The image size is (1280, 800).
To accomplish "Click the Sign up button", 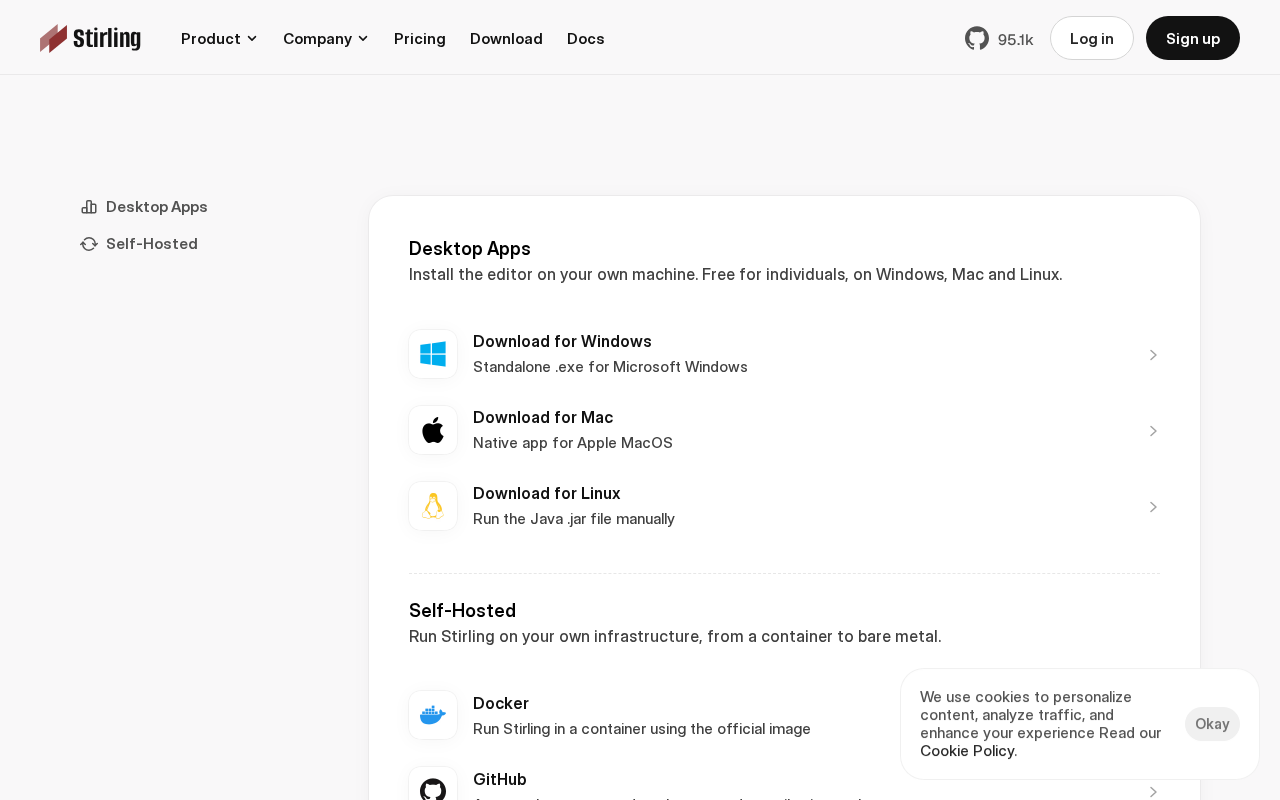I will [x=1193, y=38].
